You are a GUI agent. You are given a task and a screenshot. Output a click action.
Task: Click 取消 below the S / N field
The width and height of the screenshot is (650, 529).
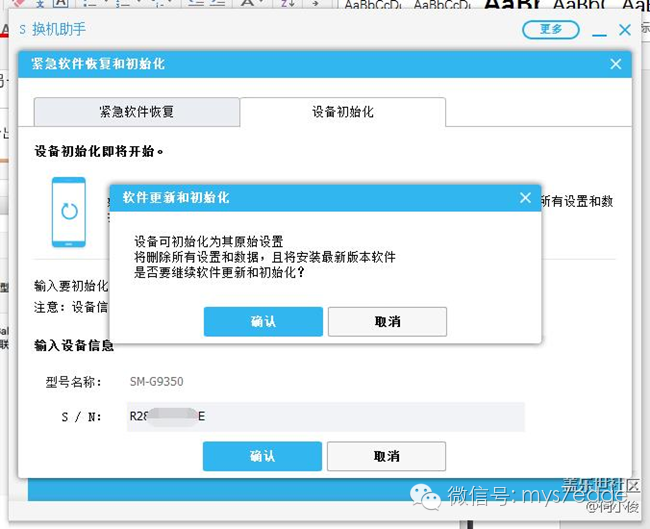[x=386, y=456]
